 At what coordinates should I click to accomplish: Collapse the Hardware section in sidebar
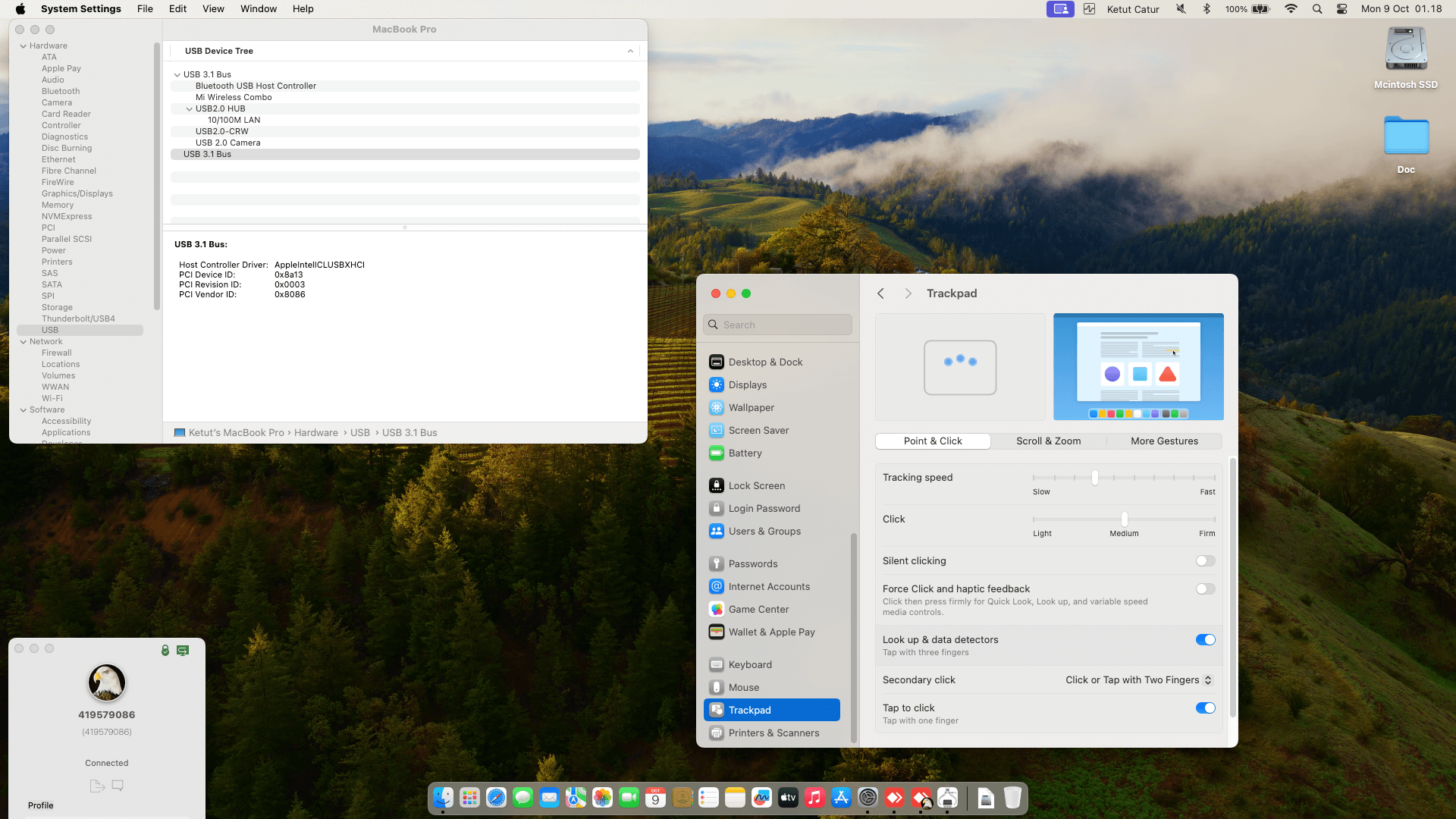[24, 45]
